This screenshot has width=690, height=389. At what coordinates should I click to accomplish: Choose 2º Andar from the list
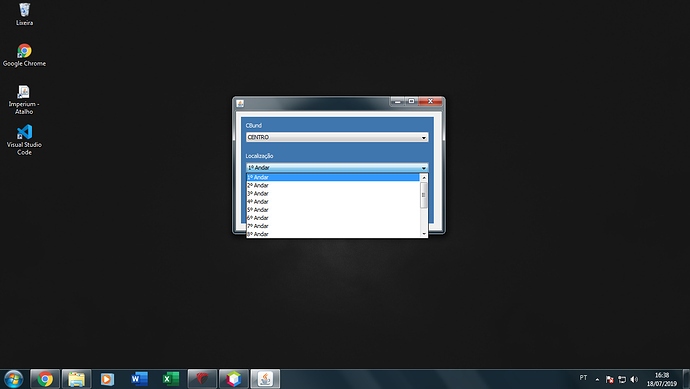(x=333, y=185)
